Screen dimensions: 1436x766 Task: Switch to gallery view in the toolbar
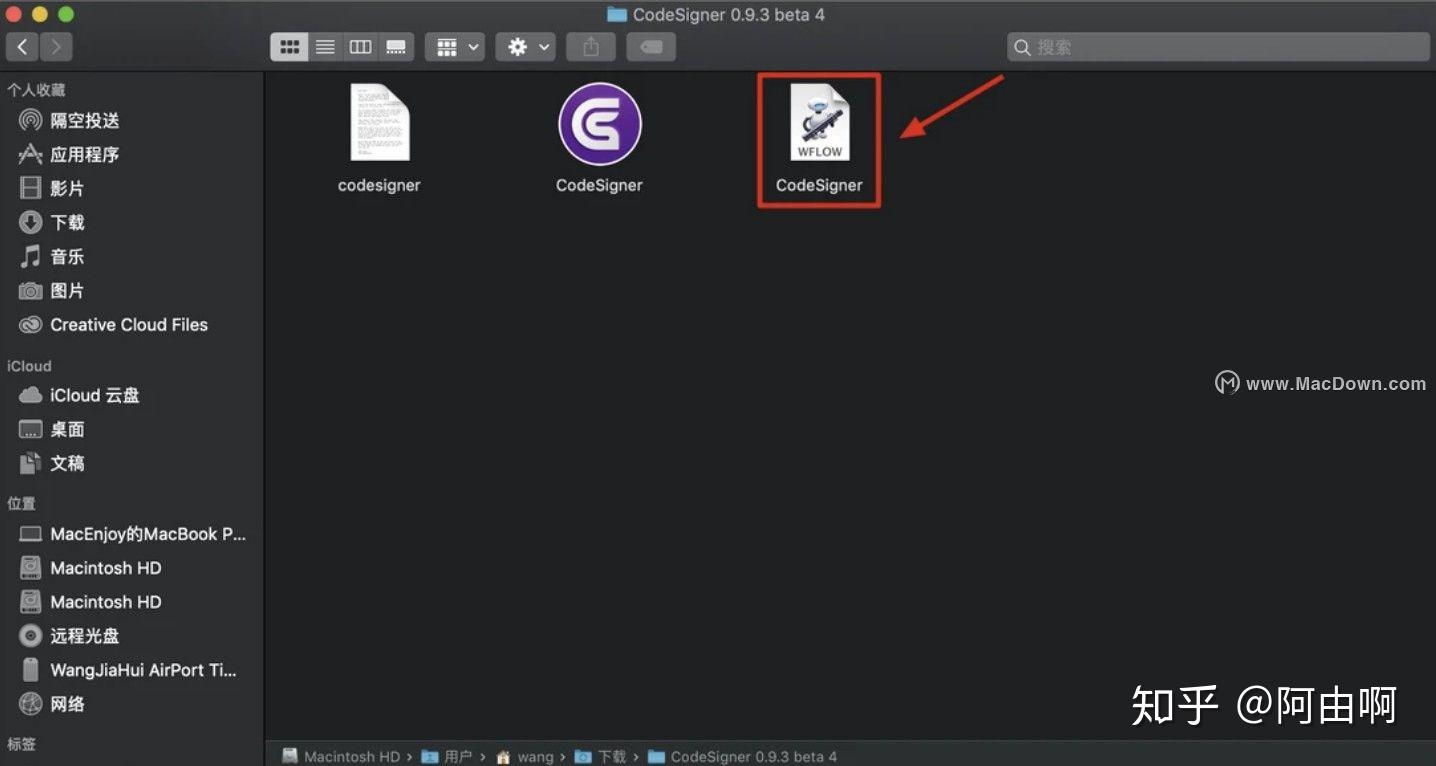396,46
